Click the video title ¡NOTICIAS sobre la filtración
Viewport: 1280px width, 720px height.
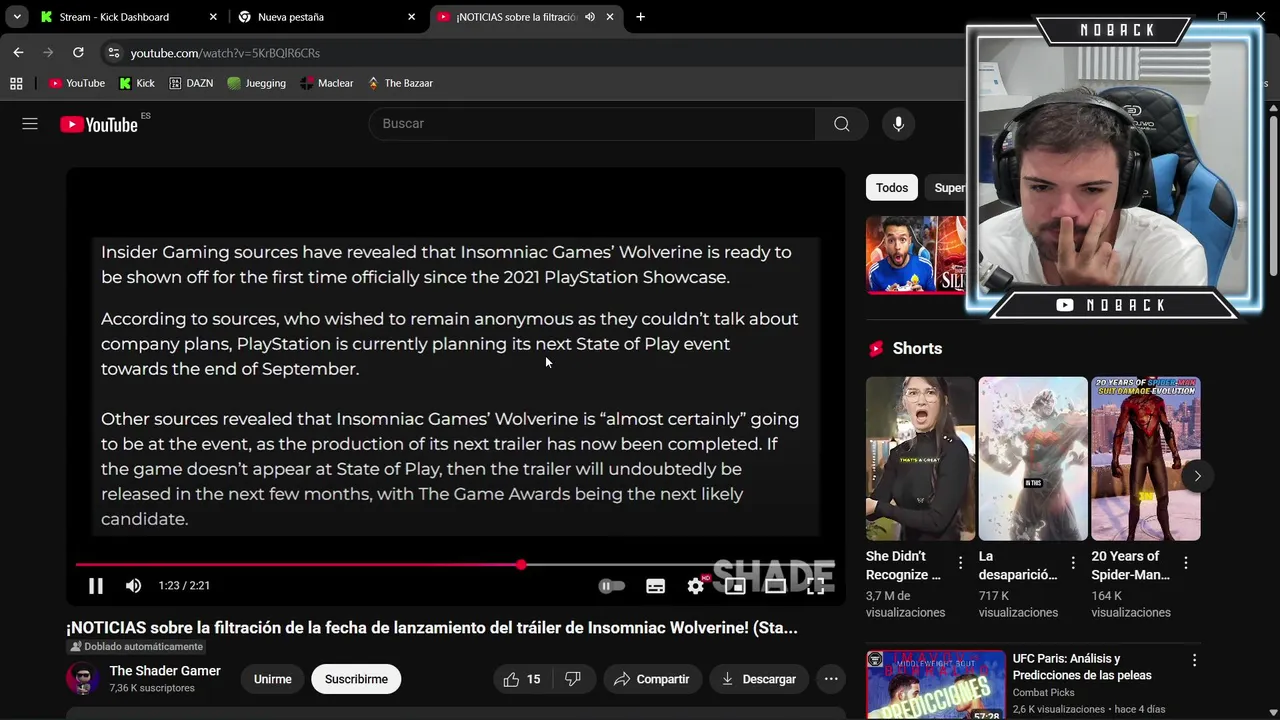pyautogui.click(x=432, y=628)
